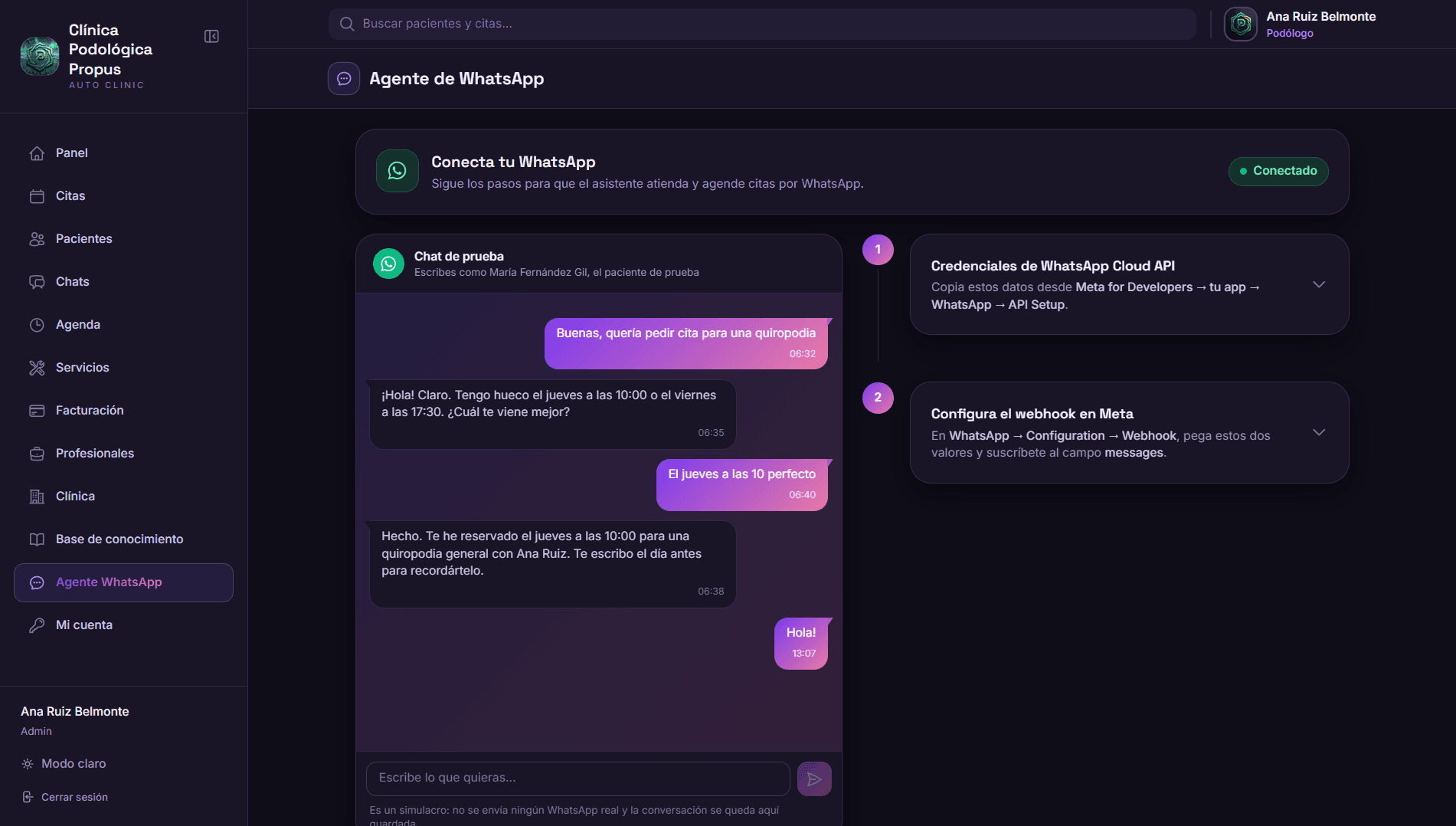Go to Profesionales
The width and height of the screenshot is (1456, 826).
[x=123, y=454]
